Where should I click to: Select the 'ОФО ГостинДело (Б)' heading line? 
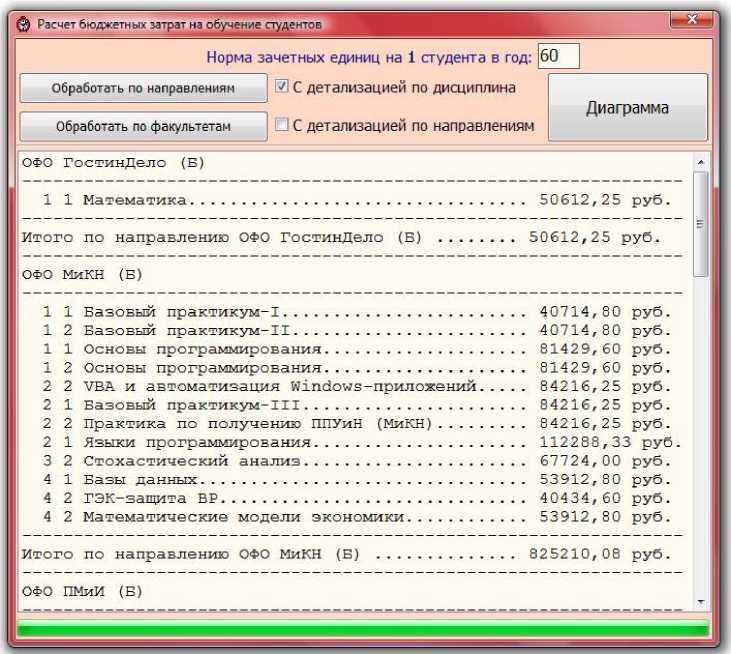113,163
